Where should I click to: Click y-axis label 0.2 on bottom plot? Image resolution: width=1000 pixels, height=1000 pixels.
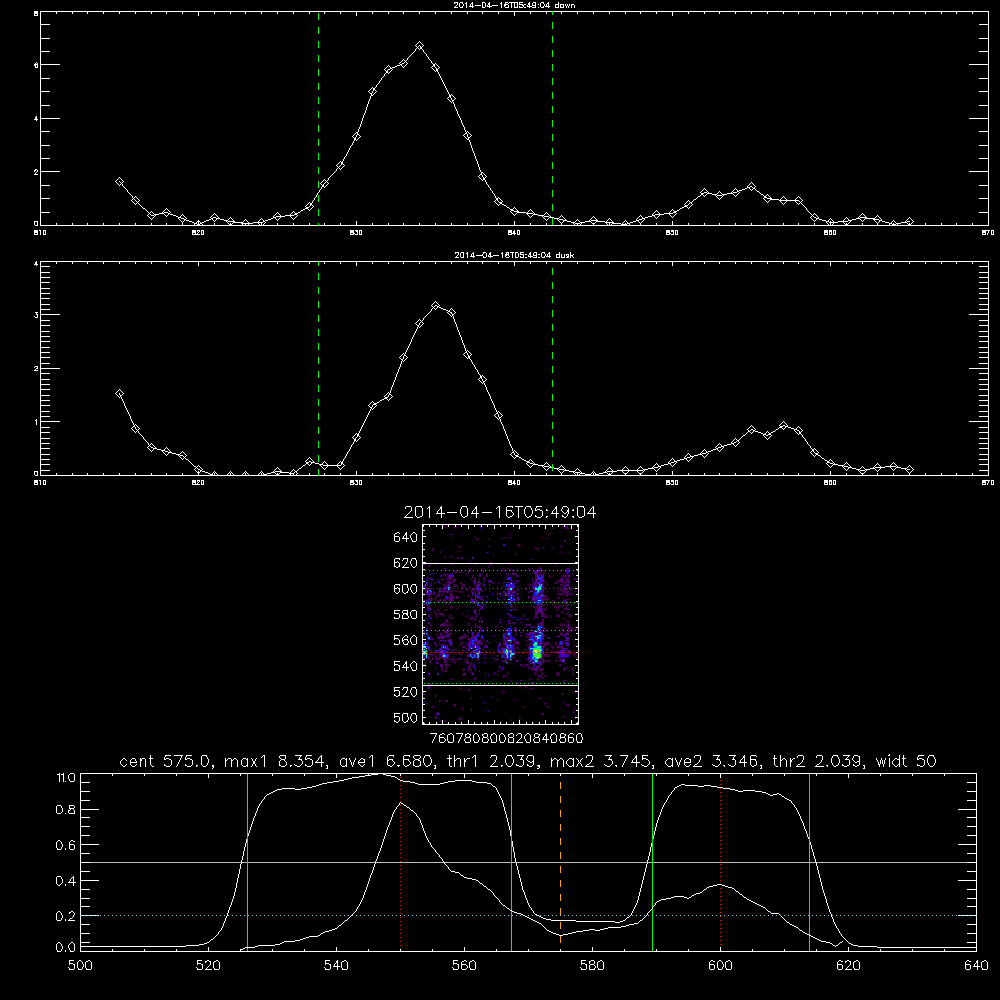pyautogui.click(x=66, y=916)
